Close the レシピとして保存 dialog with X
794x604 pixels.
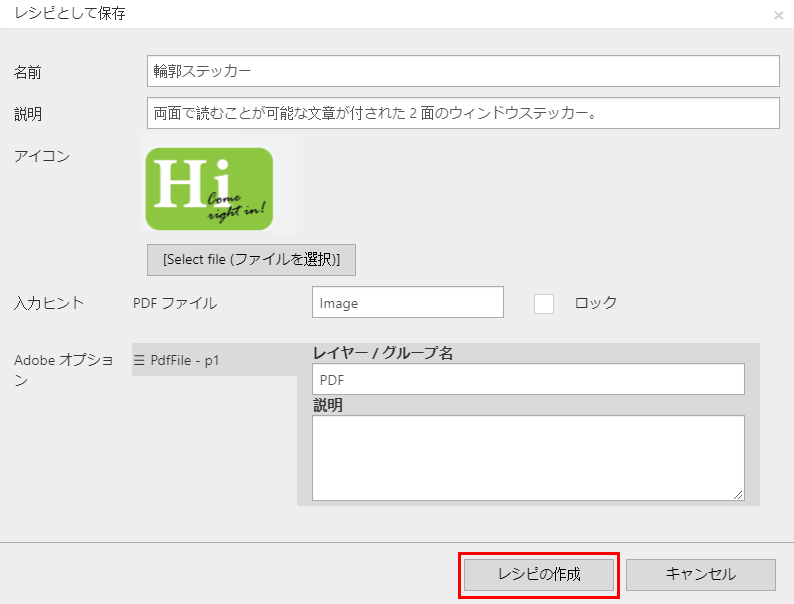[778, 16]
